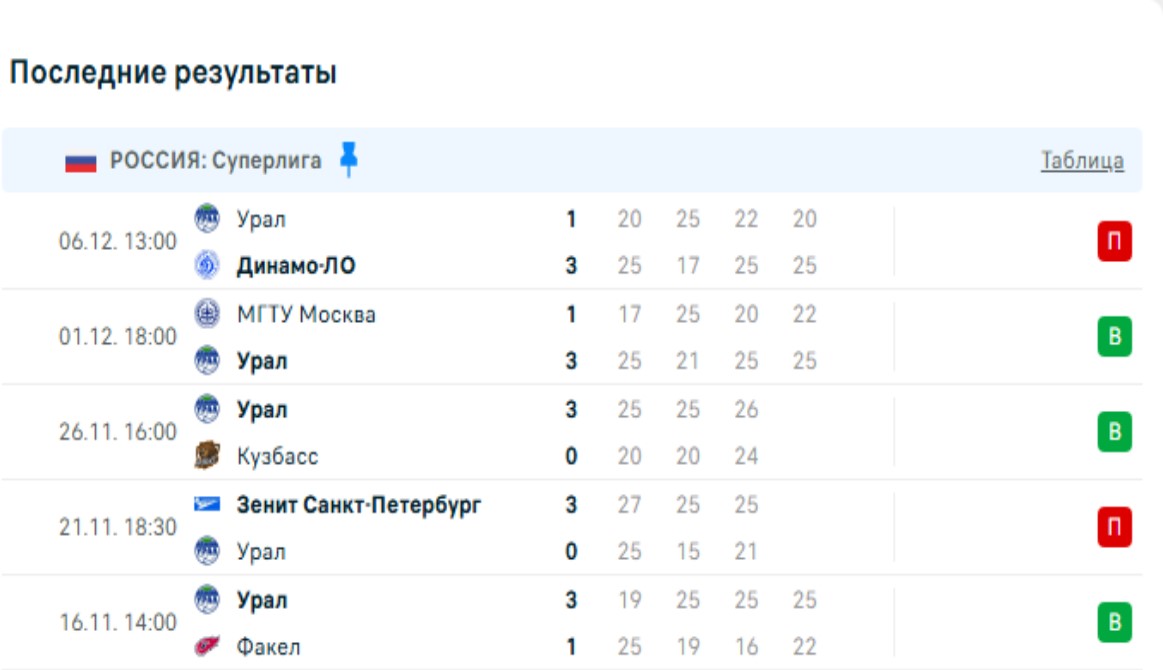Click the green В badge for 16.11 match

(1114, 623)
